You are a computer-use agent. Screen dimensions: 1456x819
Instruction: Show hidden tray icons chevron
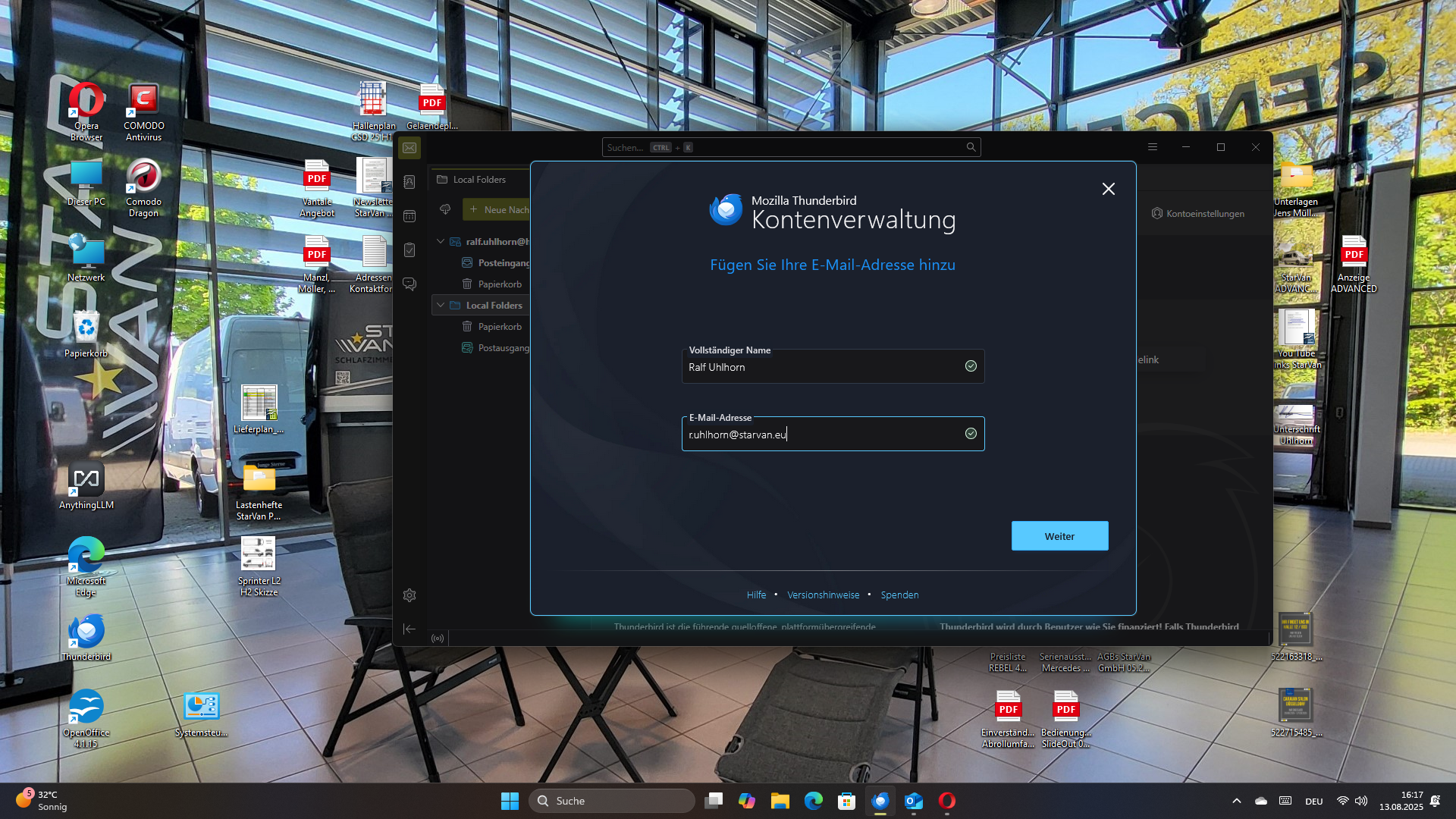click(x=1237, y=801)
